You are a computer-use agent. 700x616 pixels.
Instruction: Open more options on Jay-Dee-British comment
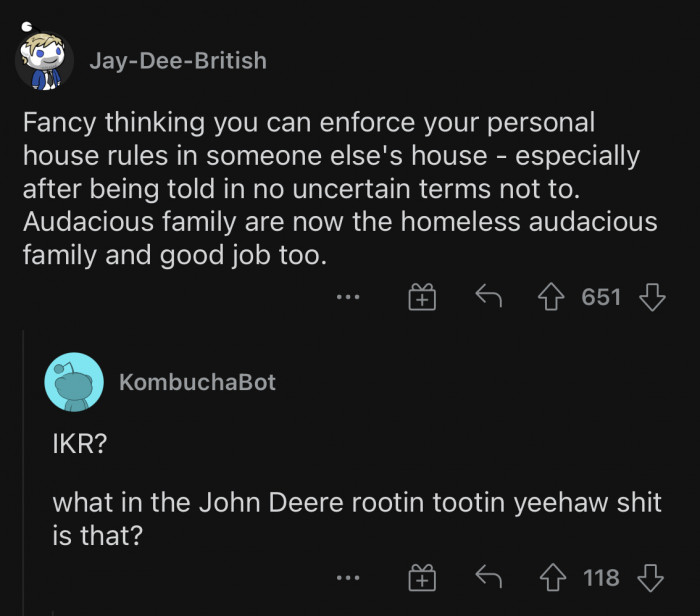[347, 297]
